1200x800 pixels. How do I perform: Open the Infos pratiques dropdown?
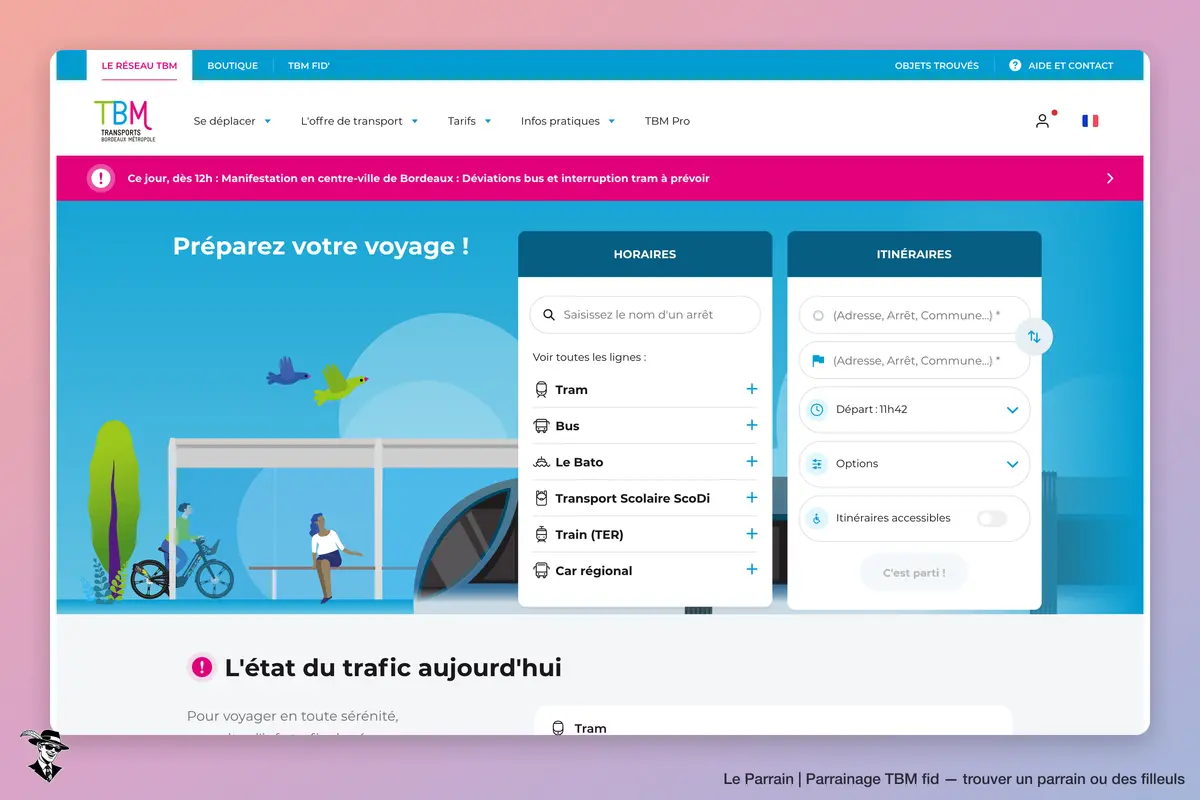pos(568,121)
